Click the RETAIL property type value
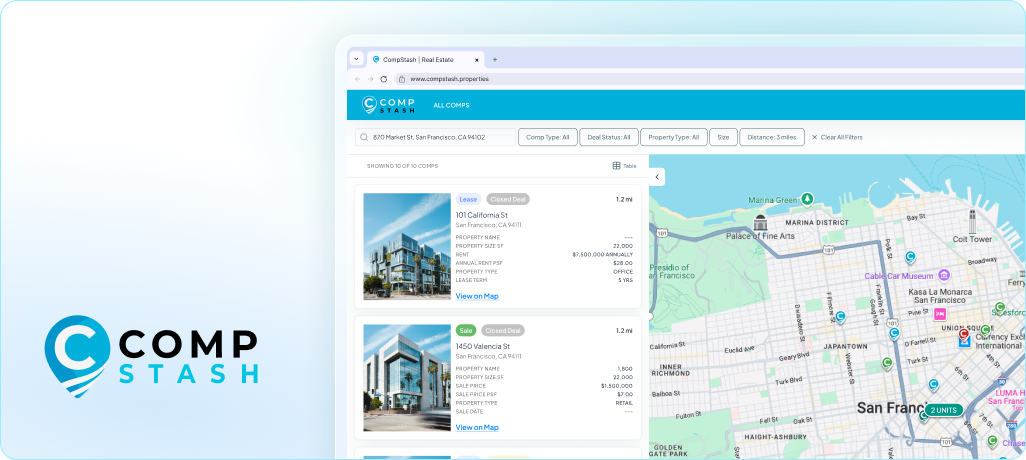The image size is (1026, 460). pos(624,403)
